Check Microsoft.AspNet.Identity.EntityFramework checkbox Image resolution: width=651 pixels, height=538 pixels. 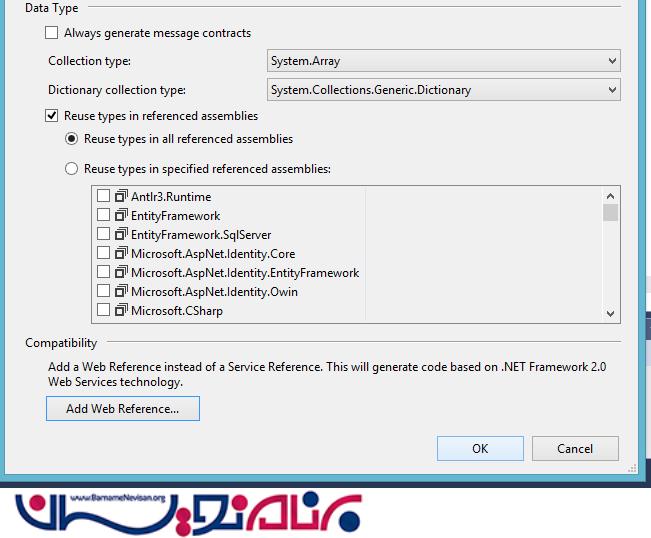click(x=103, y=272)
